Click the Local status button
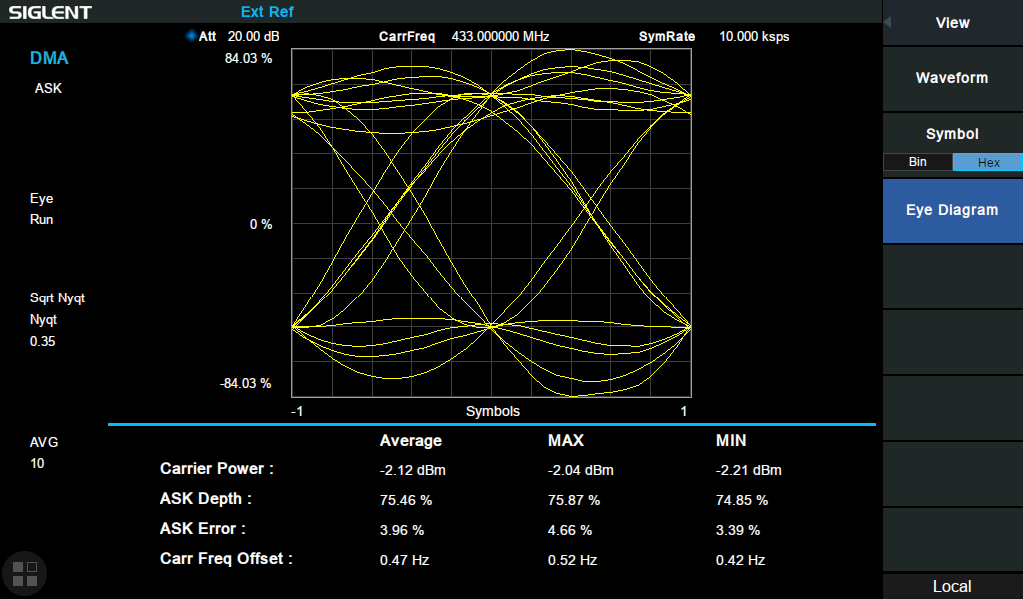Viewport: 1023px width, 599px height. click(x=952, y=586)
